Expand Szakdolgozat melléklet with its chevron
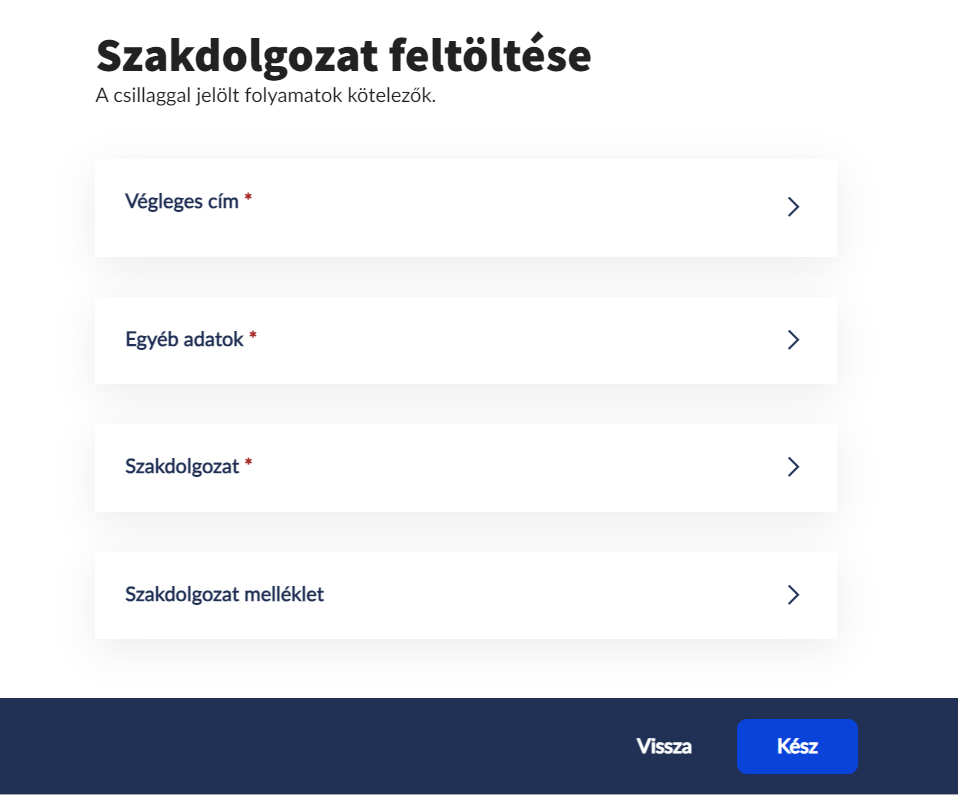Image resolution: width=958 pixels, height=795 pixels. [793, 595]
